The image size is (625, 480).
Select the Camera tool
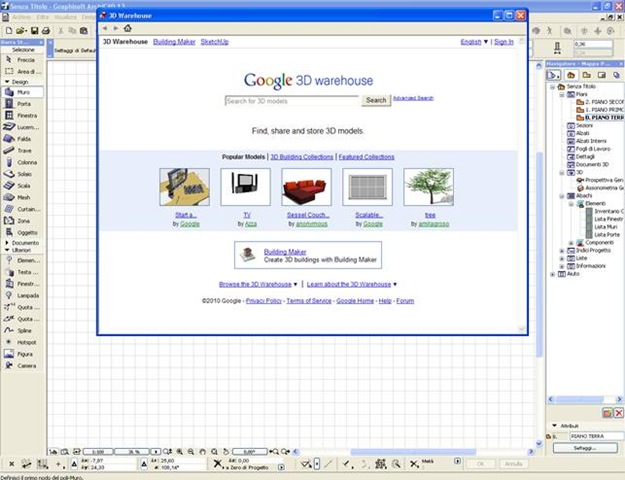tap(22, 366)
